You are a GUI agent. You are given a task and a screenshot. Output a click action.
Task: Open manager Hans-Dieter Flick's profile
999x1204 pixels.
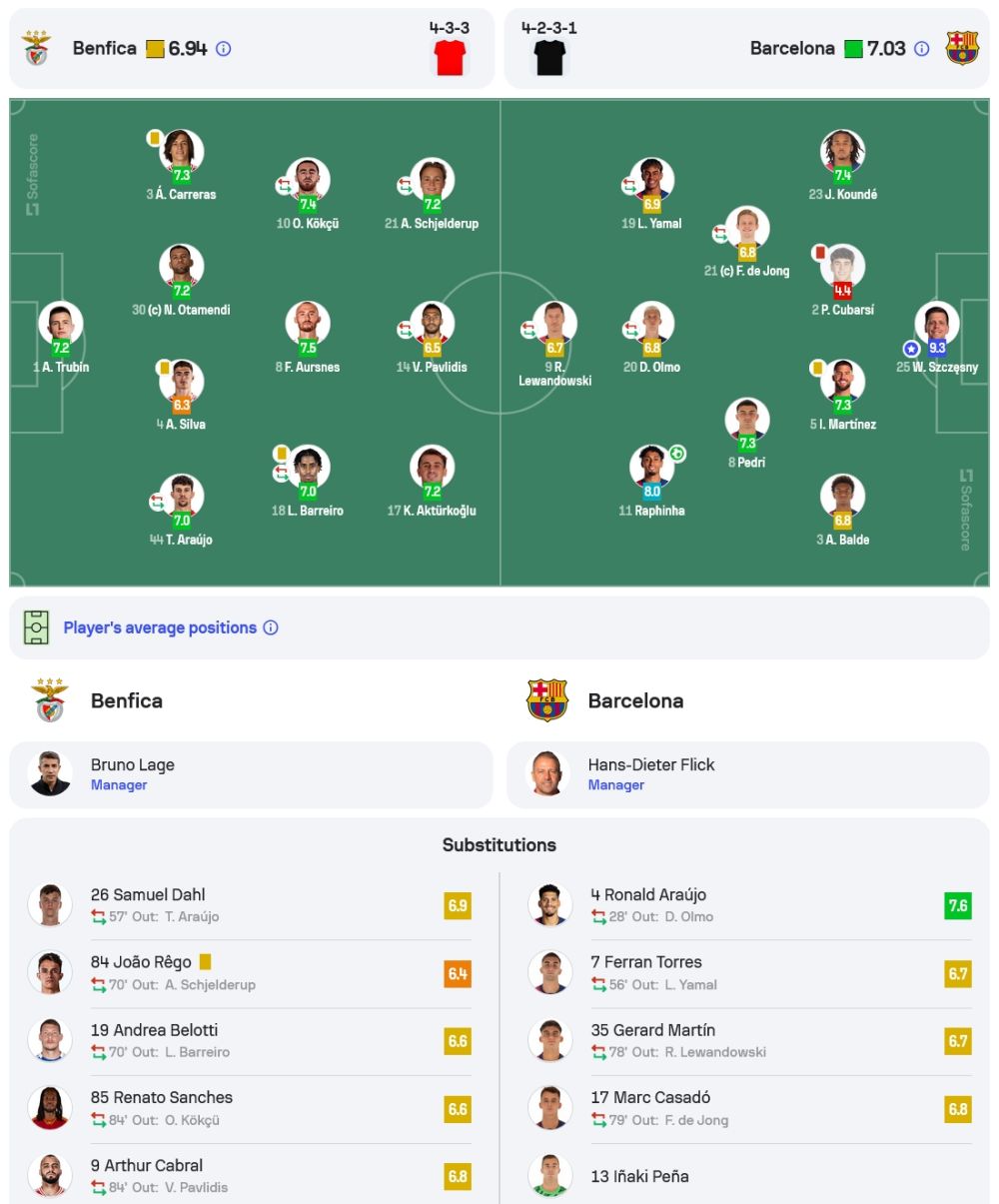tap(748, 774)
